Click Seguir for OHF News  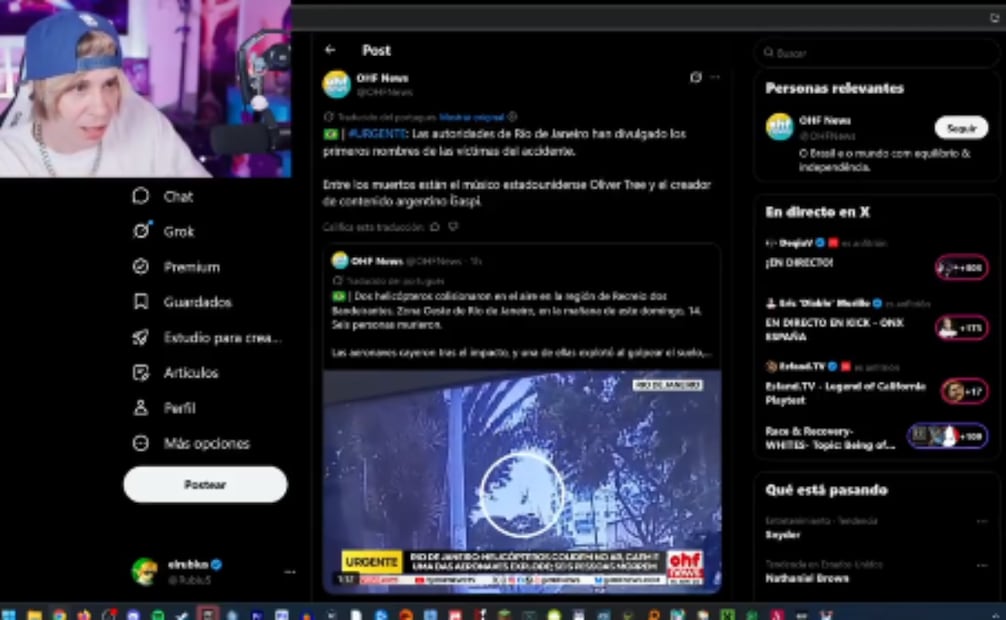tap(961, 128)
